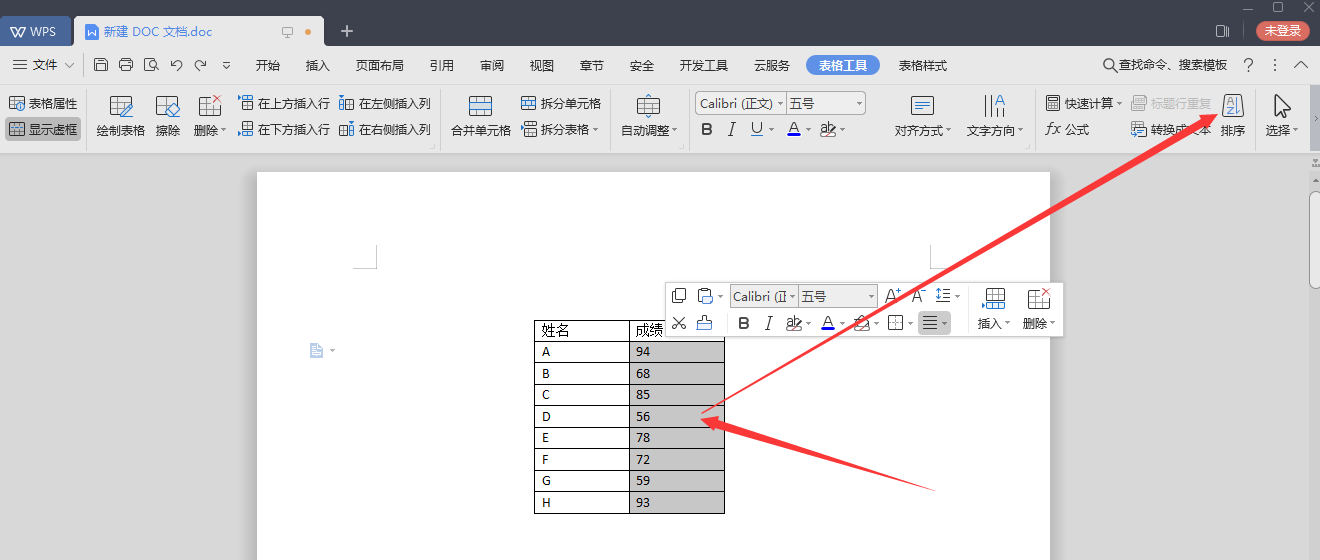Screen dimensions: 1320x560
Task: Toggle Italic in the ribbon
Action: 731,130
